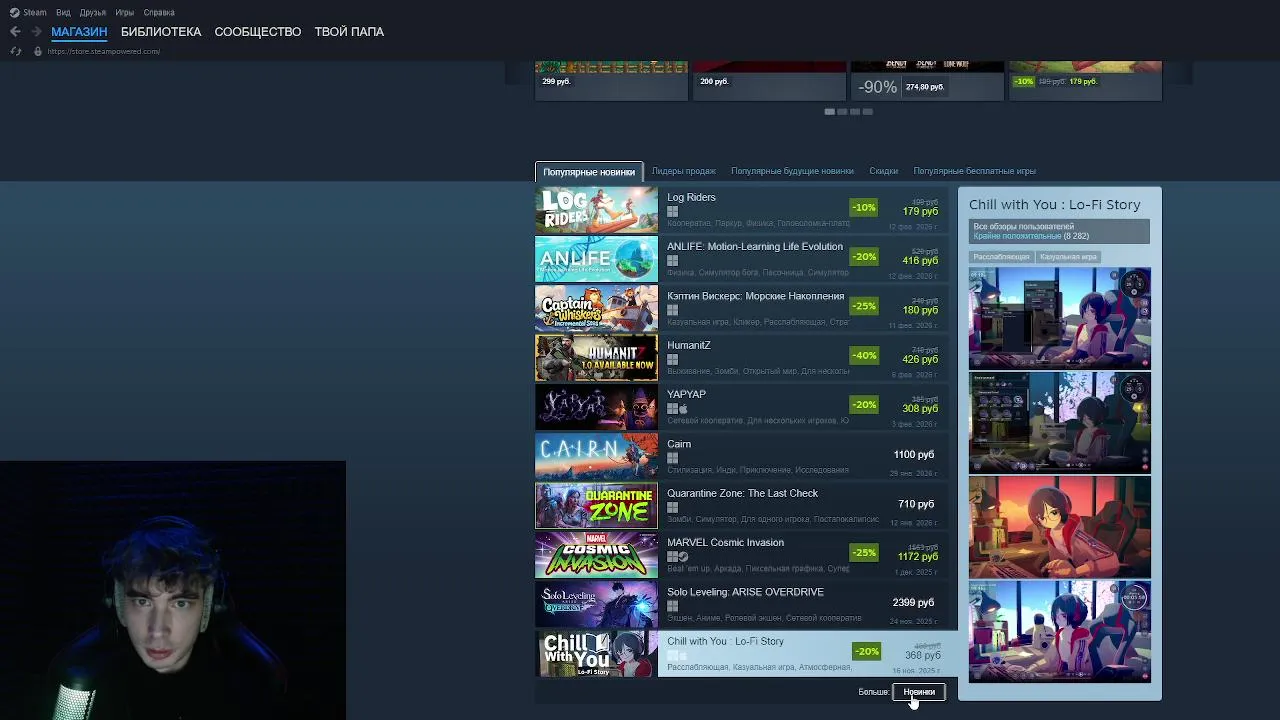
Task: Click the Windows icon under Log Riders
Action: [672, 211]
